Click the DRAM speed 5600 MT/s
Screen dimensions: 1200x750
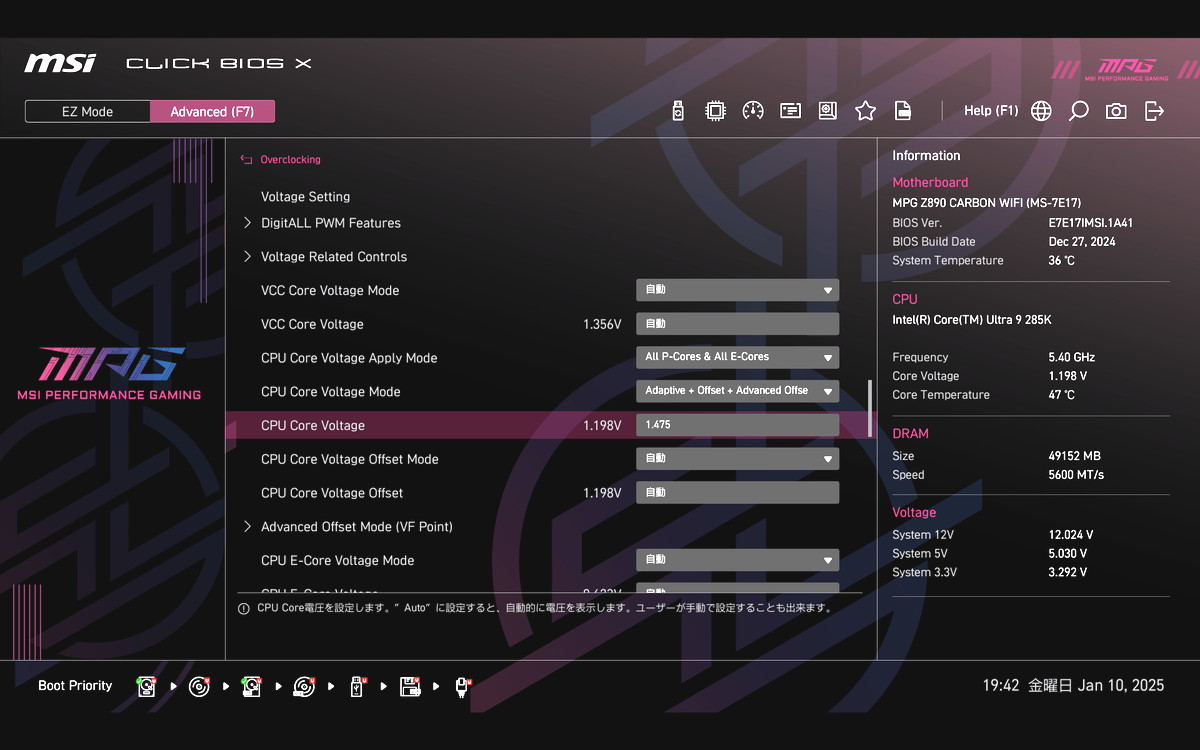[x=1076, y=475]
